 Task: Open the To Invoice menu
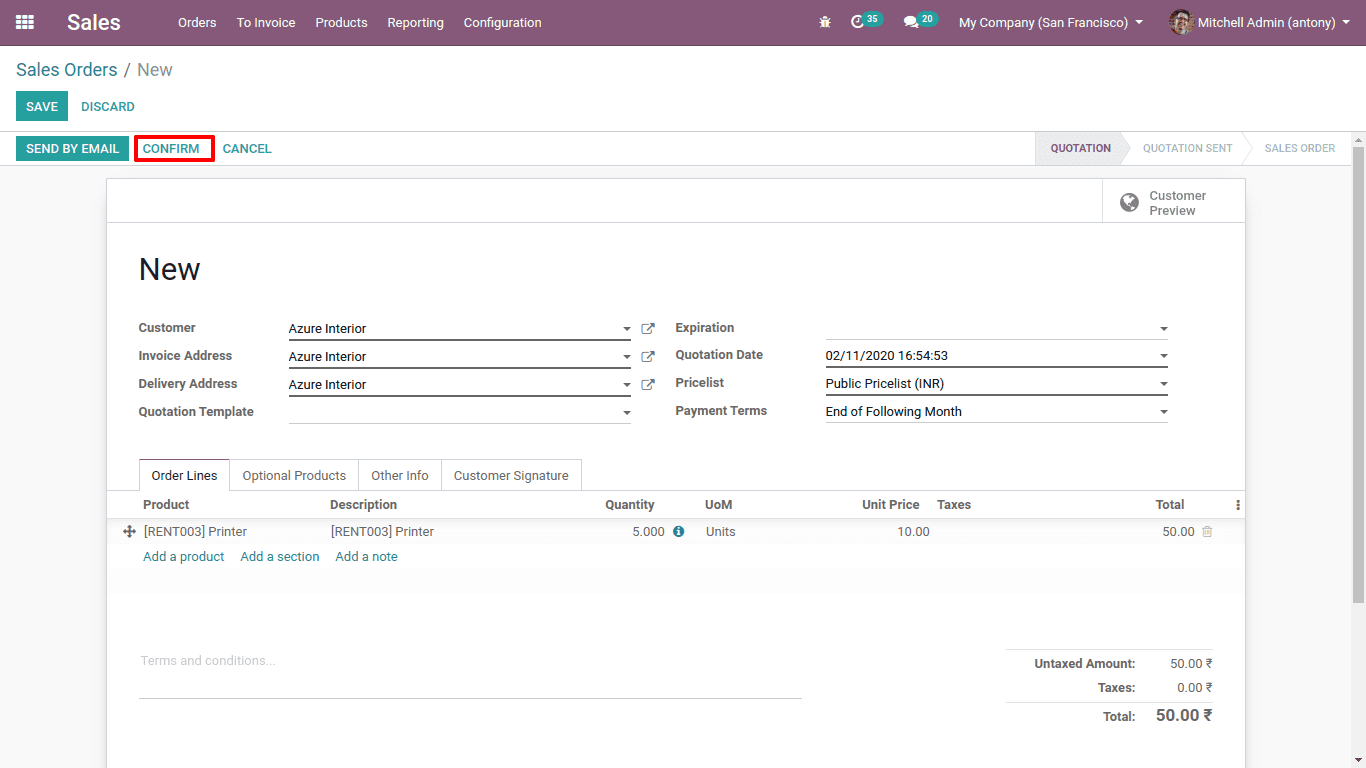pos(266,22)
